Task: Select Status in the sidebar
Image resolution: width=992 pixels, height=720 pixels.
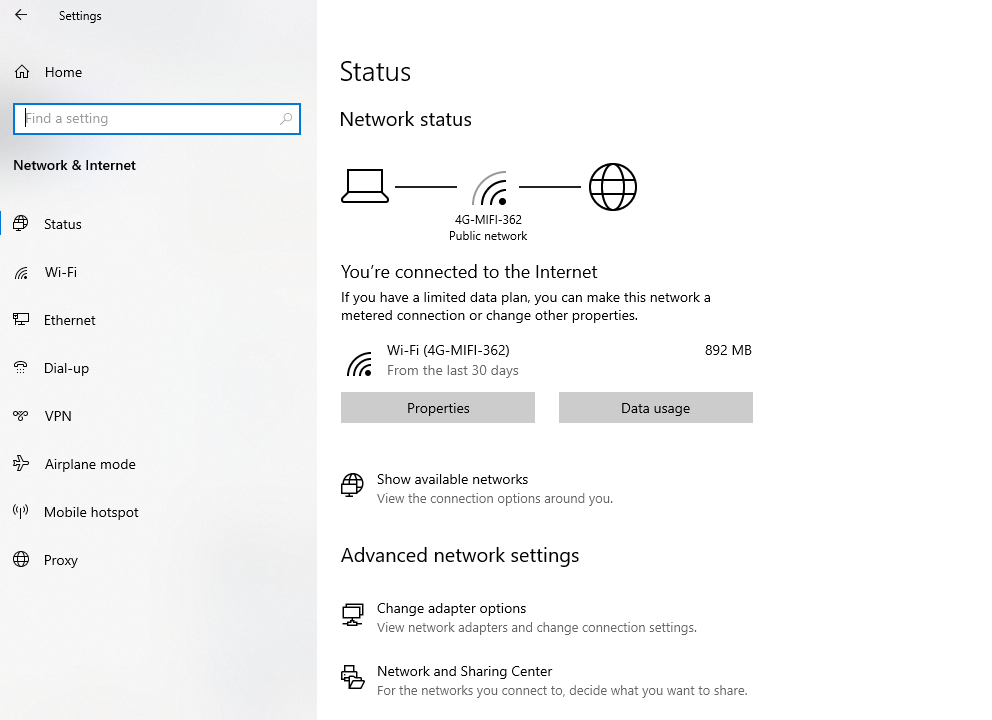Action: [63, 224]
